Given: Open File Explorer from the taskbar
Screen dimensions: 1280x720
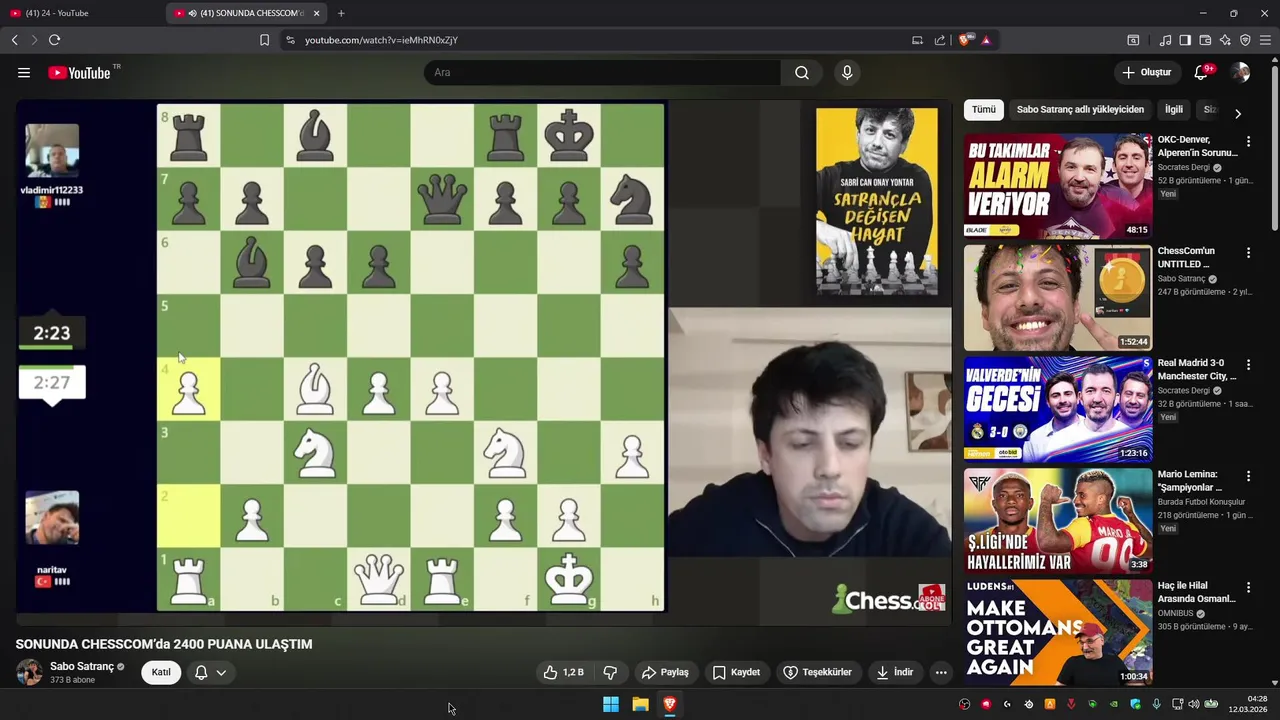Looking at the screenshot, I should pyautogui.click(x=640, y=704).
